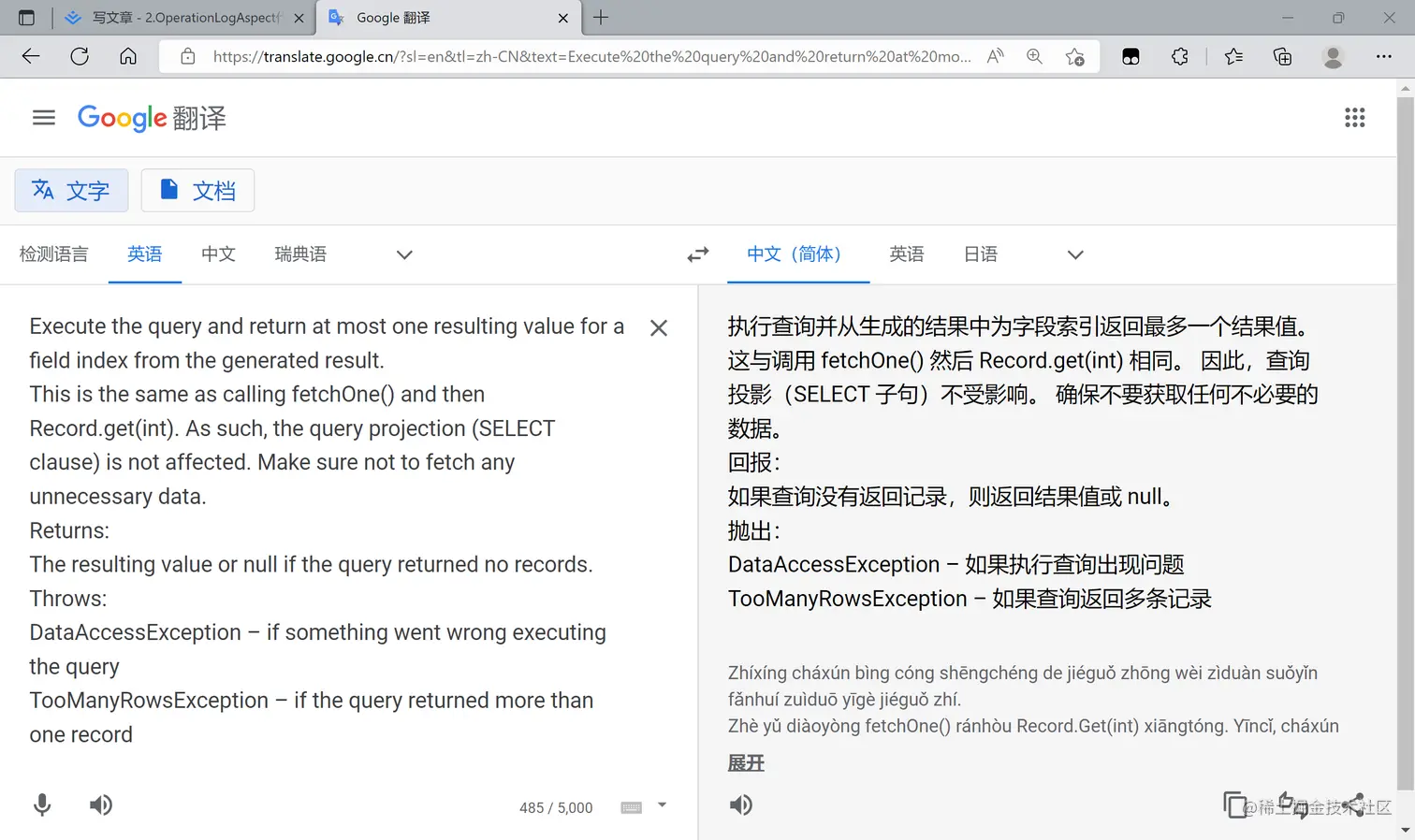Open zoom control in address bar
Image resolution: width=1415 pixels, height=840 pixels.
[x=1034, y=56]
